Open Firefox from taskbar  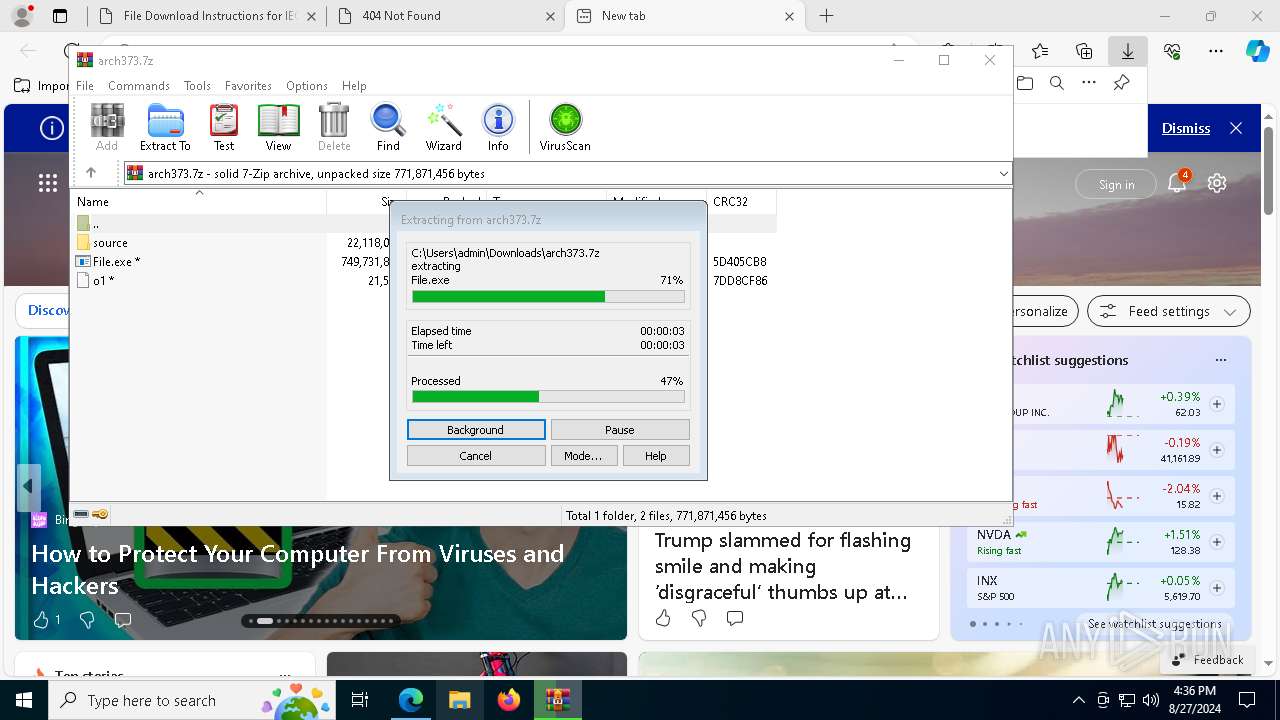tap(509, 700)
